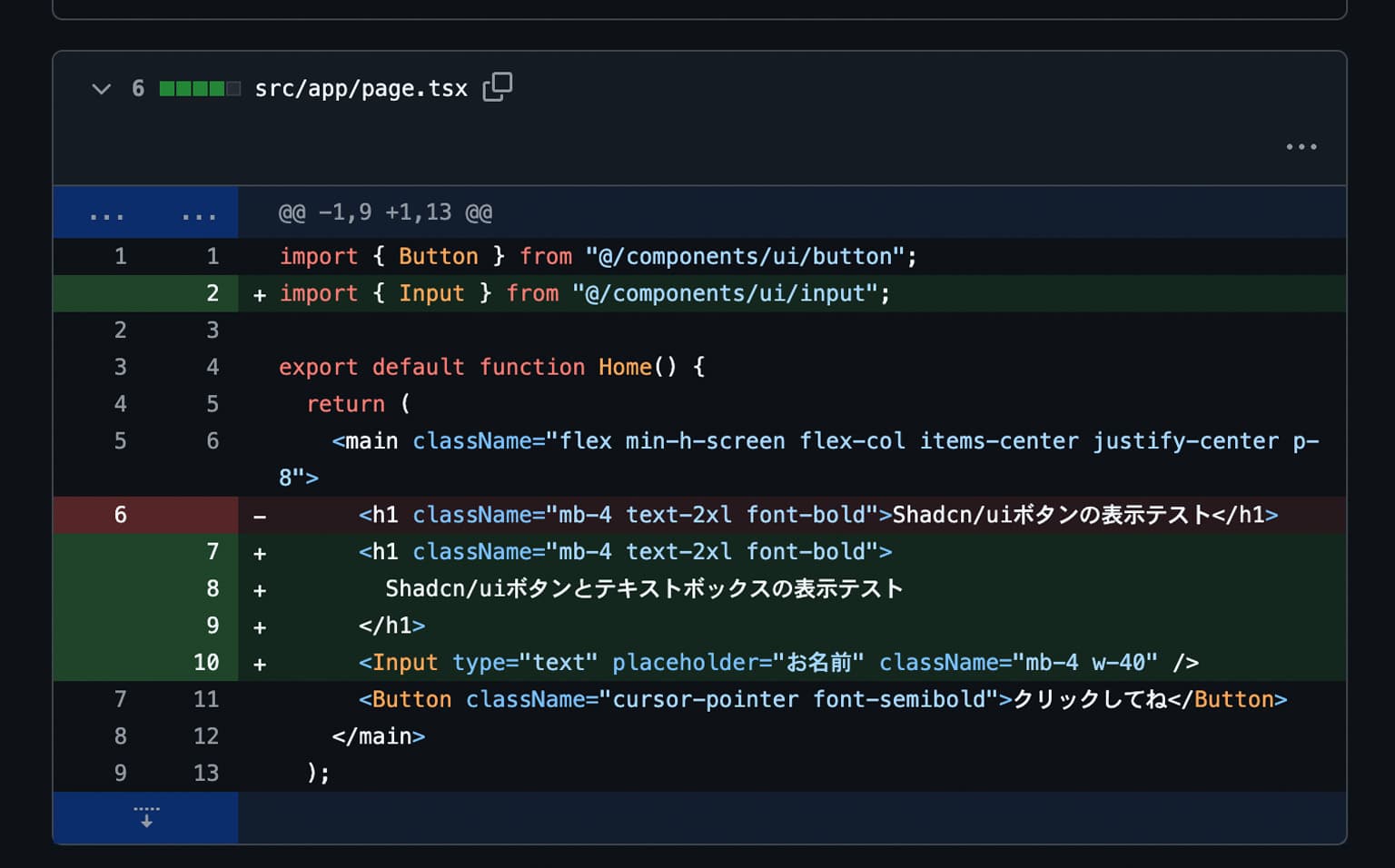The height and width of the screenshot is (868, 1395).
Task: Click the hunk header @@ -1,9 +1,13 @@
Action: pos(385,212)
